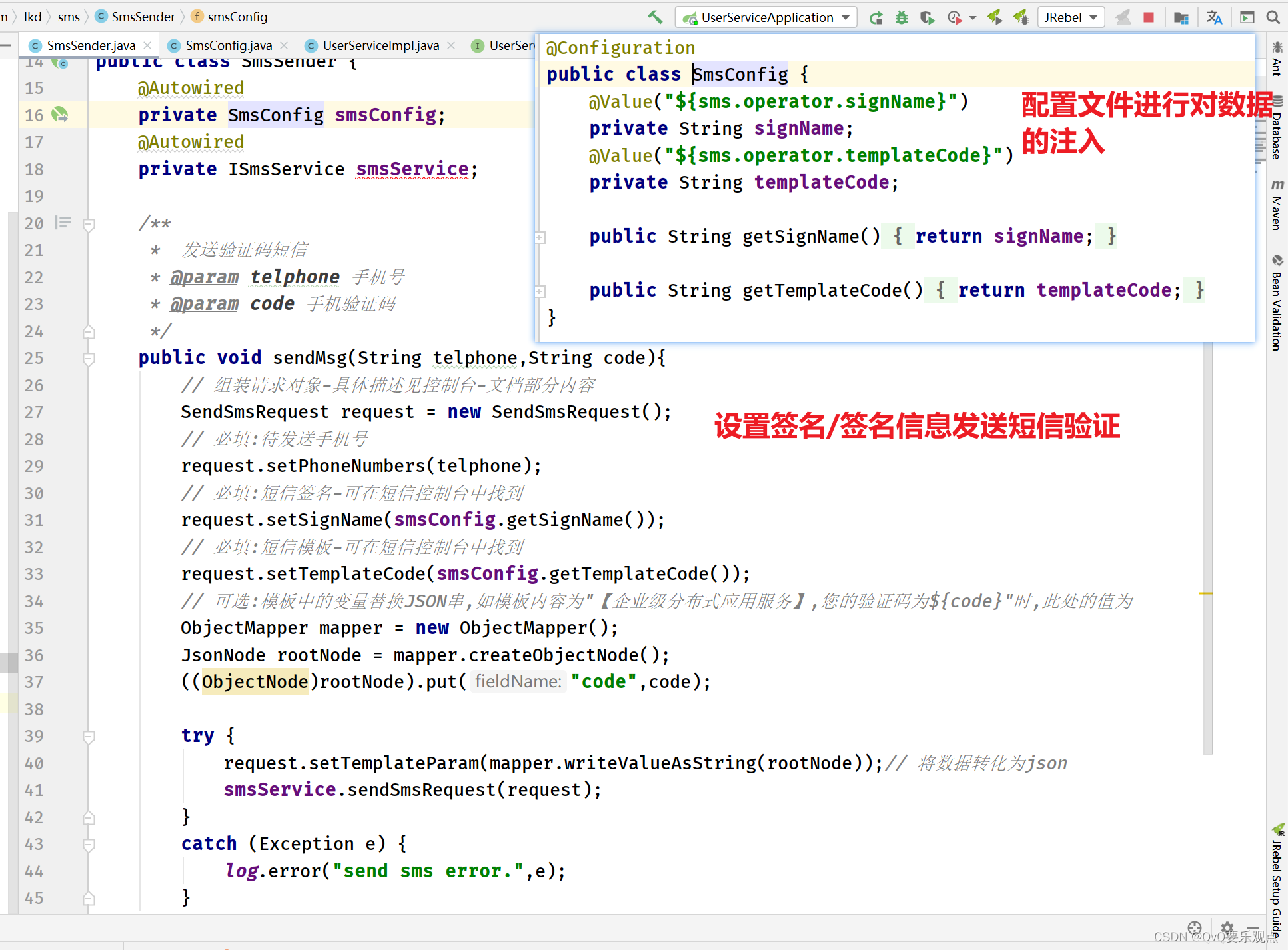Switch to the UserServiceImpl.java tab
This screenshot has height=950, width=1288.
380,45
